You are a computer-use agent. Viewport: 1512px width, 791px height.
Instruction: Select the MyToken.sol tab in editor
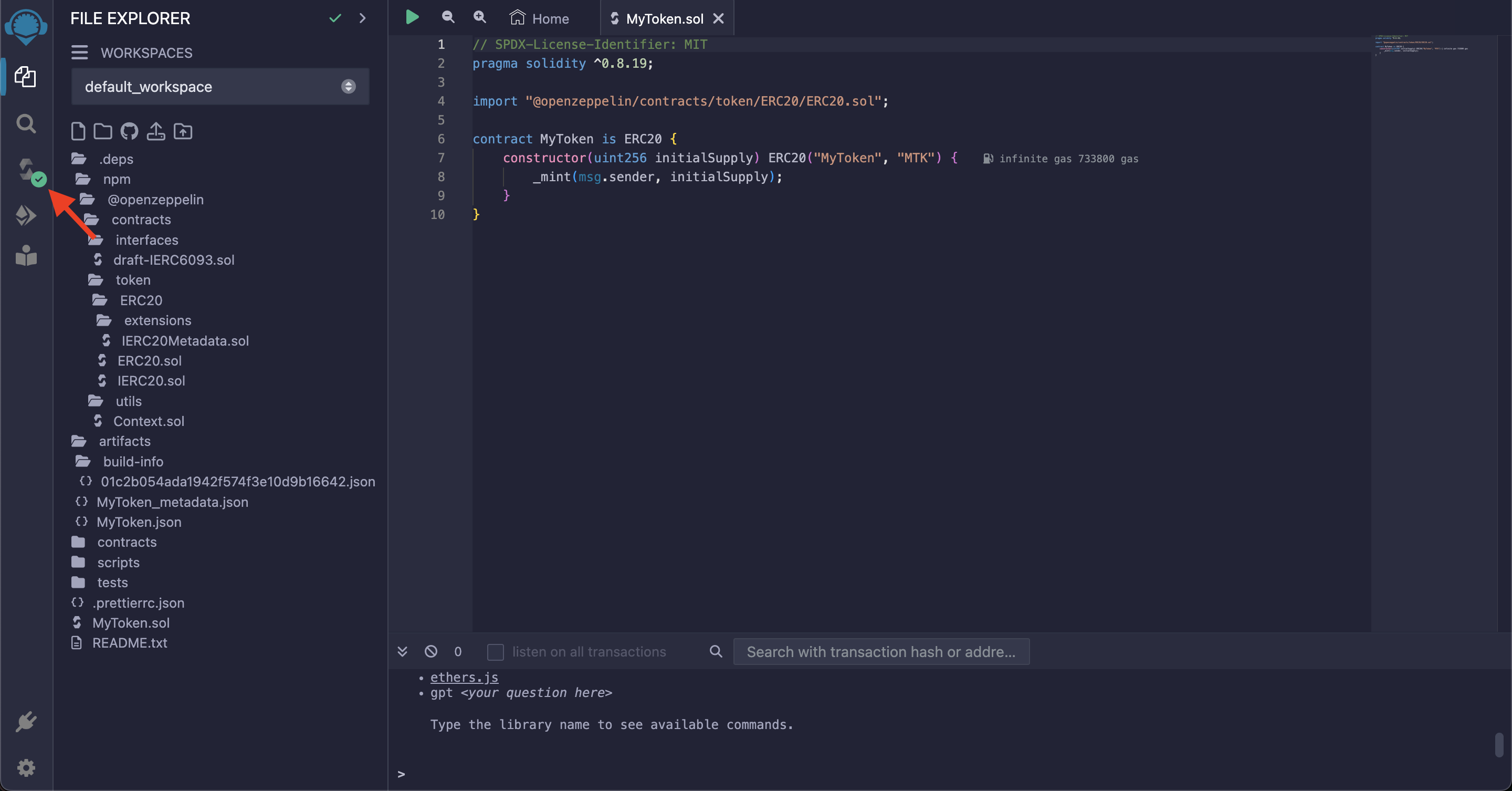(660, 18)
